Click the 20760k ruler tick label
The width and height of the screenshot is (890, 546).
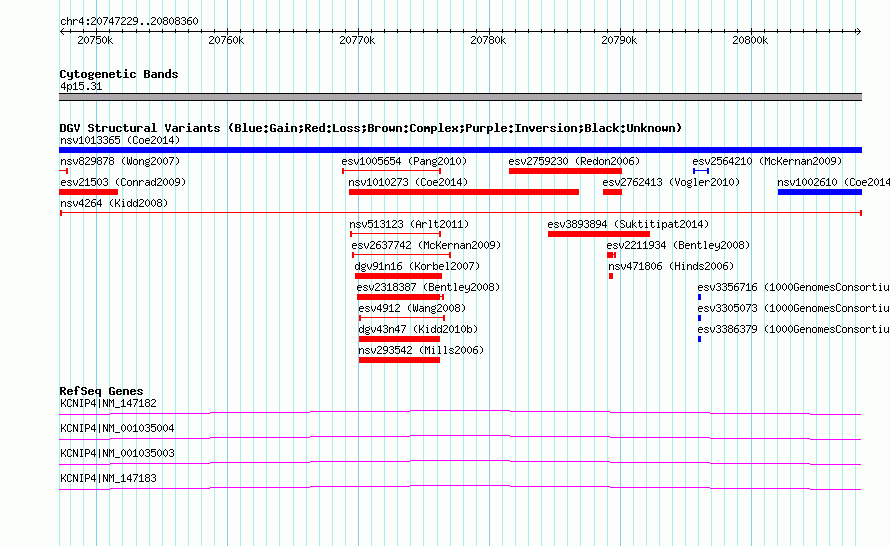point(226,40)
